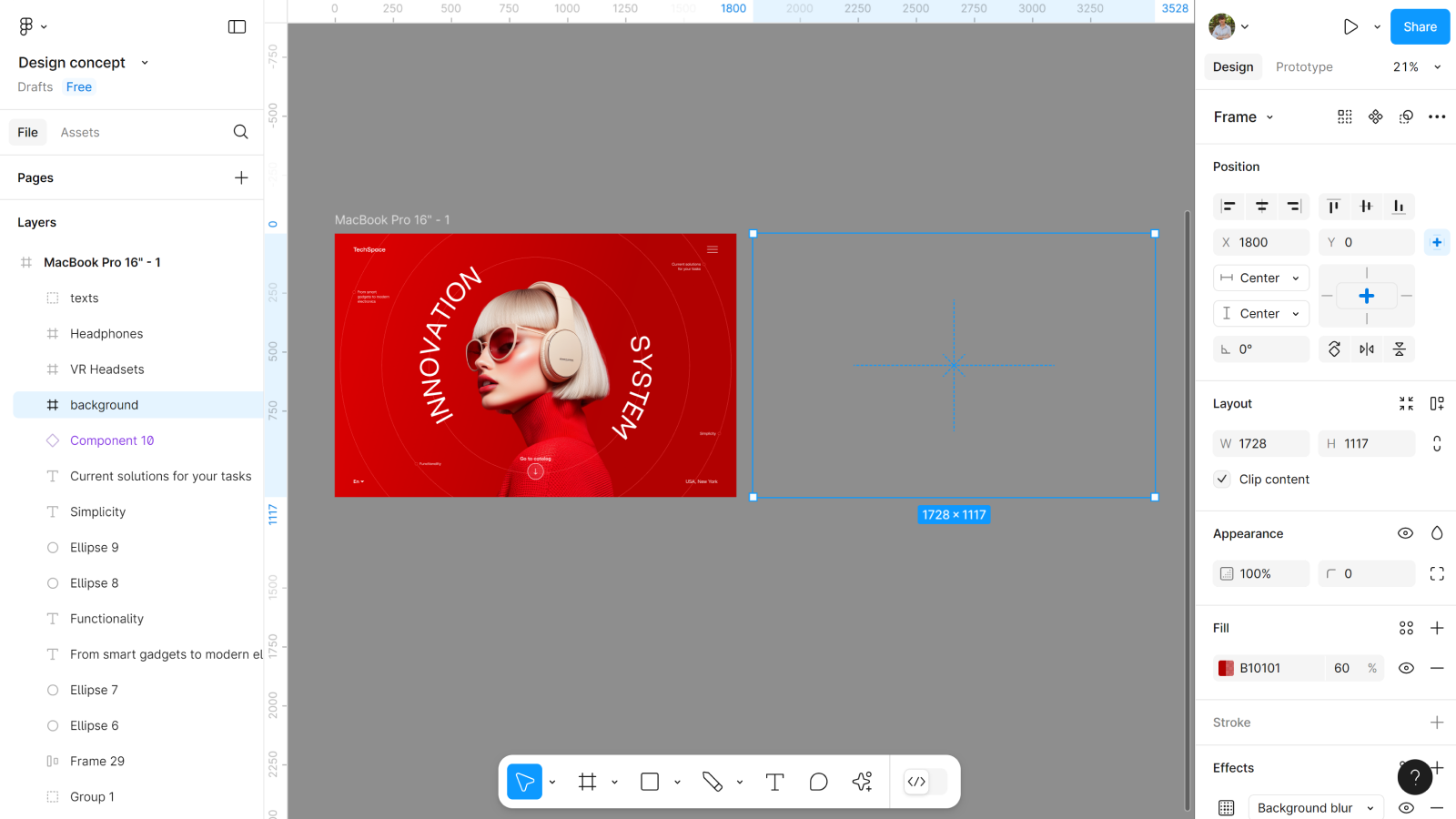Open the zoom level 21% dropdown

pos(1417,67)
